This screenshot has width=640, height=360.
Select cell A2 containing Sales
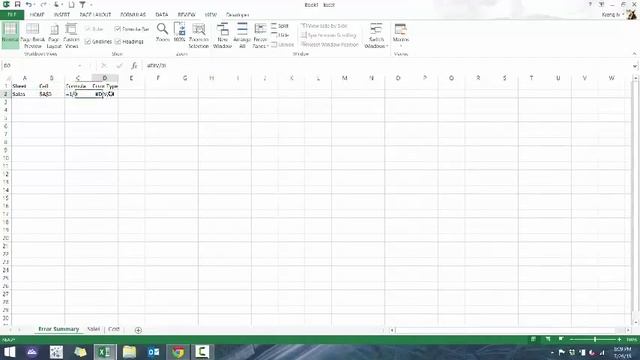[x=24, y=94]
